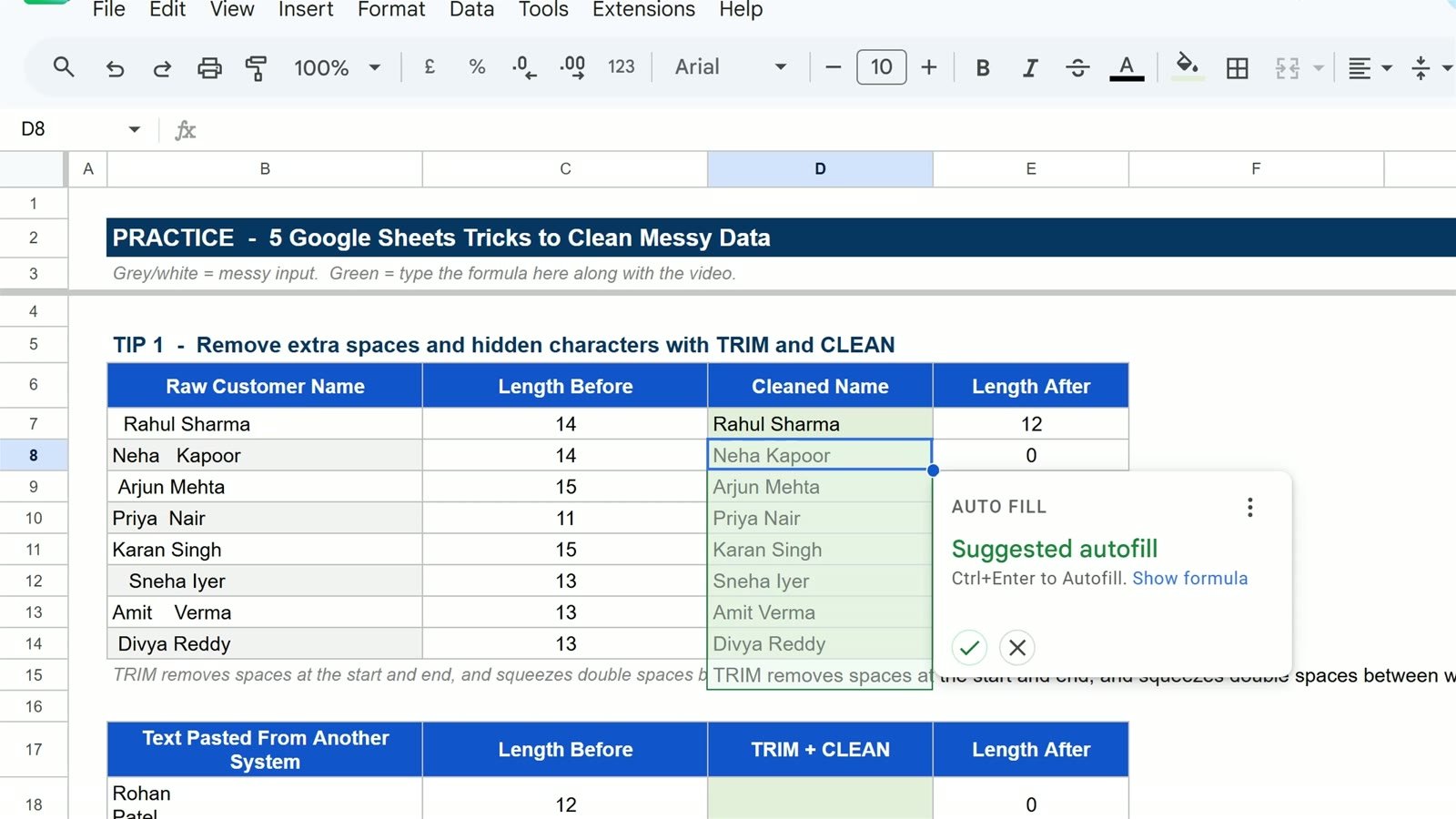Click the Raw Customer Name header cell
This screenshot has height=819, width=1456.
click(265, 386)
